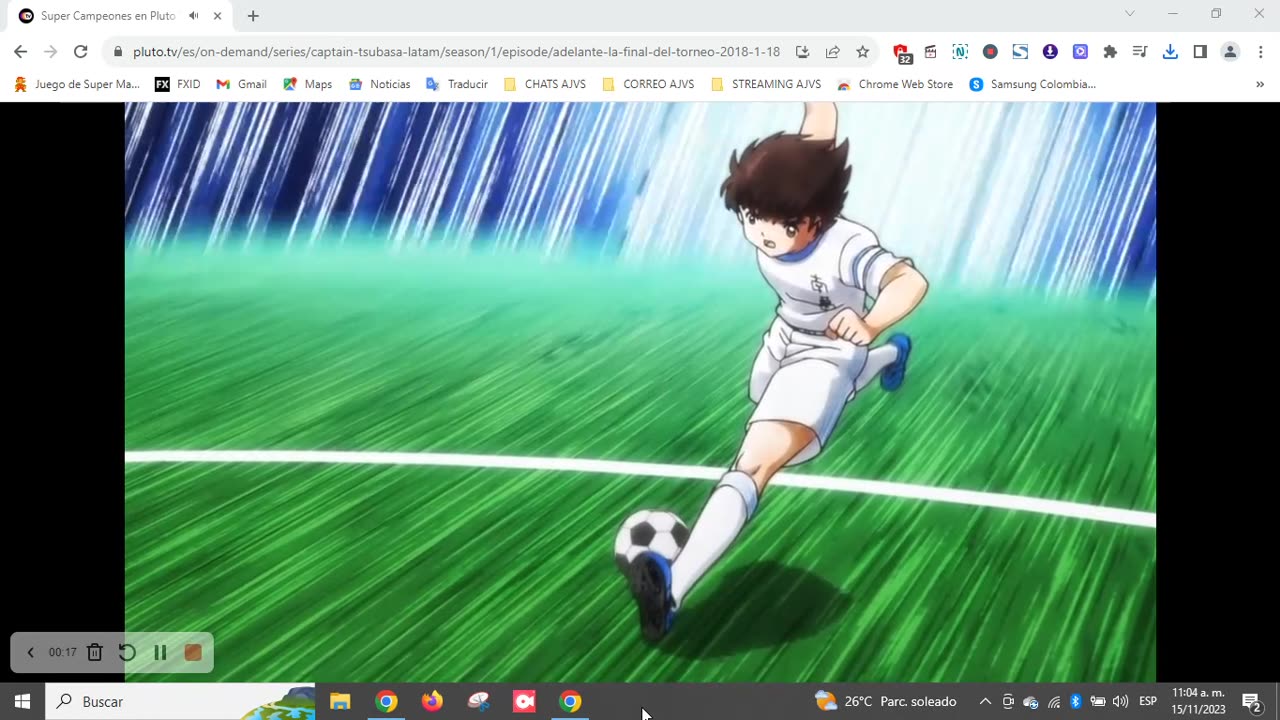
Task: Collapse the recorder panel with arrow
Action: (x=30, y=652)
